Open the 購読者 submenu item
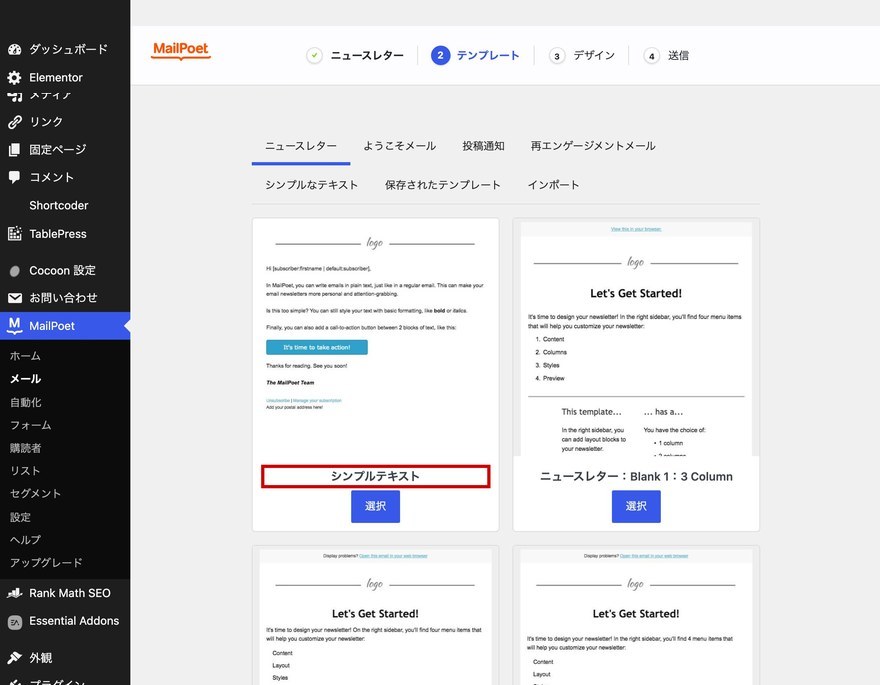This screenshot has height=685, width=880. click(x=25, y=448)
